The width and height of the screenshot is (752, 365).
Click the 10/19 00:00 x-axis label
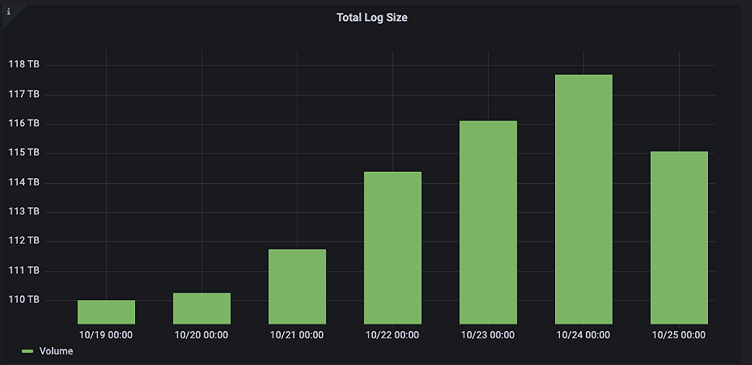(x=106, y=335)
